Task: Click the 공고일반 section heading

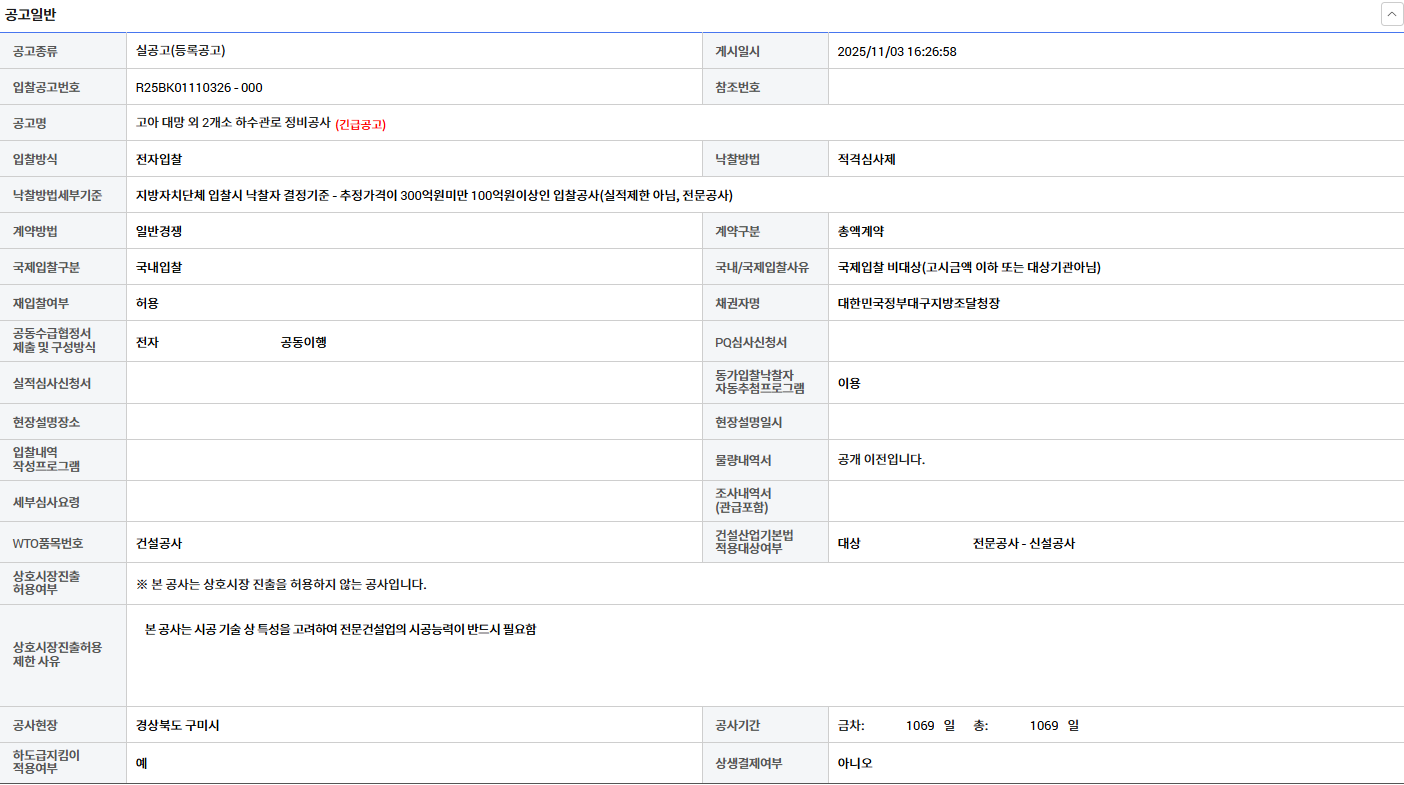Action: click(30, 14)
